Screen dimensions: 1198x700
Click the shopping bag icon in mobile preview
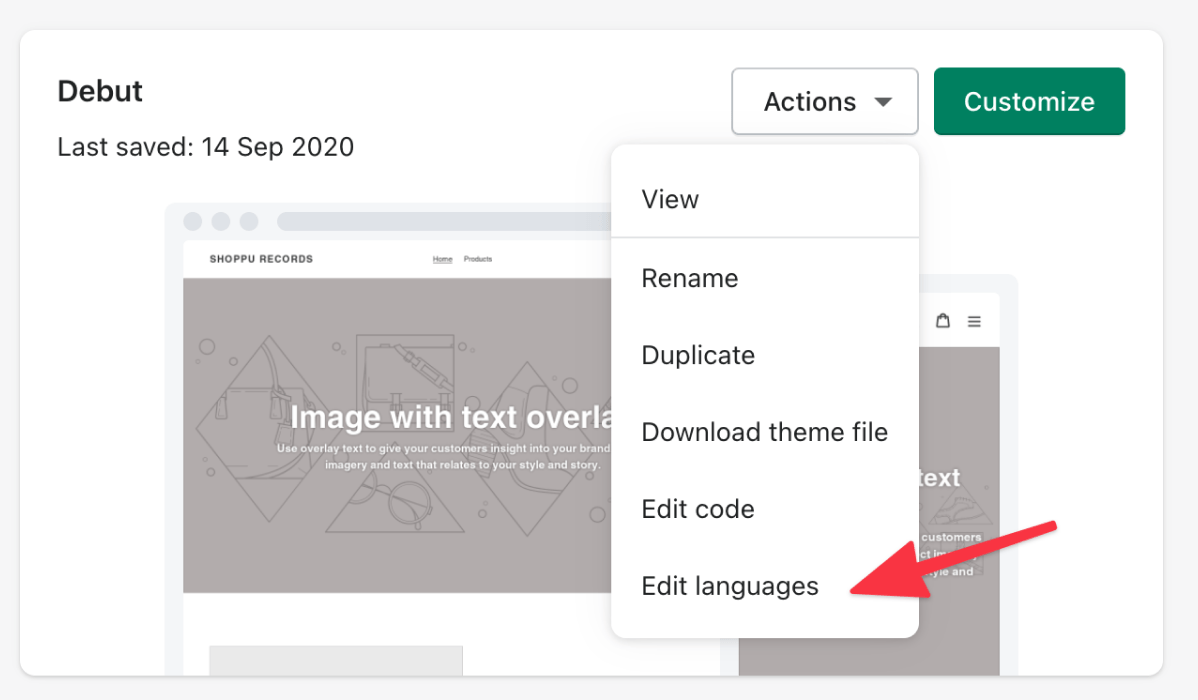[942, 320]
